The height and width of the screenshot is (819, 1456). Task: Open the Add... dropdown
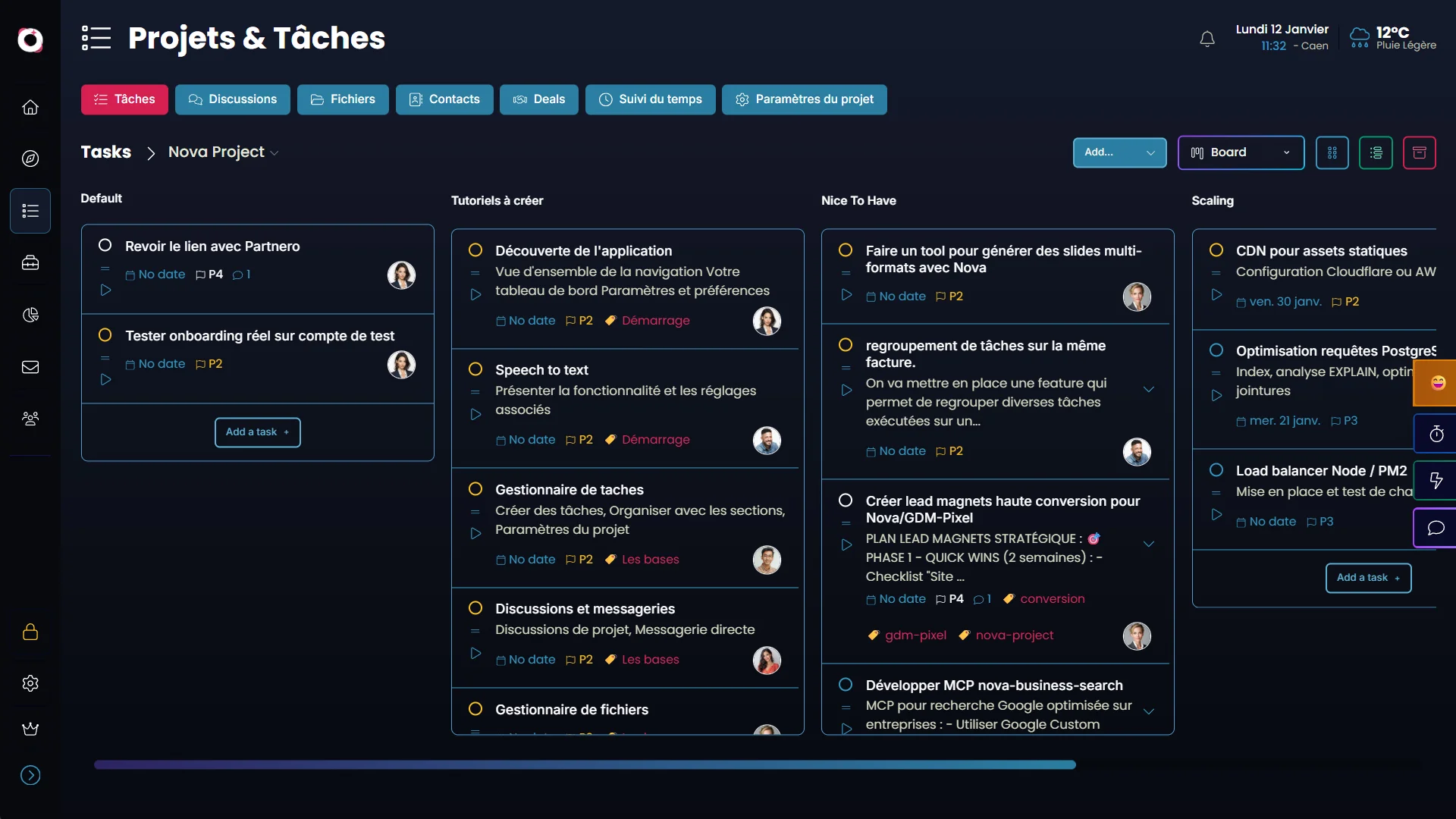pyautogui.click(x=1119, y=152)
